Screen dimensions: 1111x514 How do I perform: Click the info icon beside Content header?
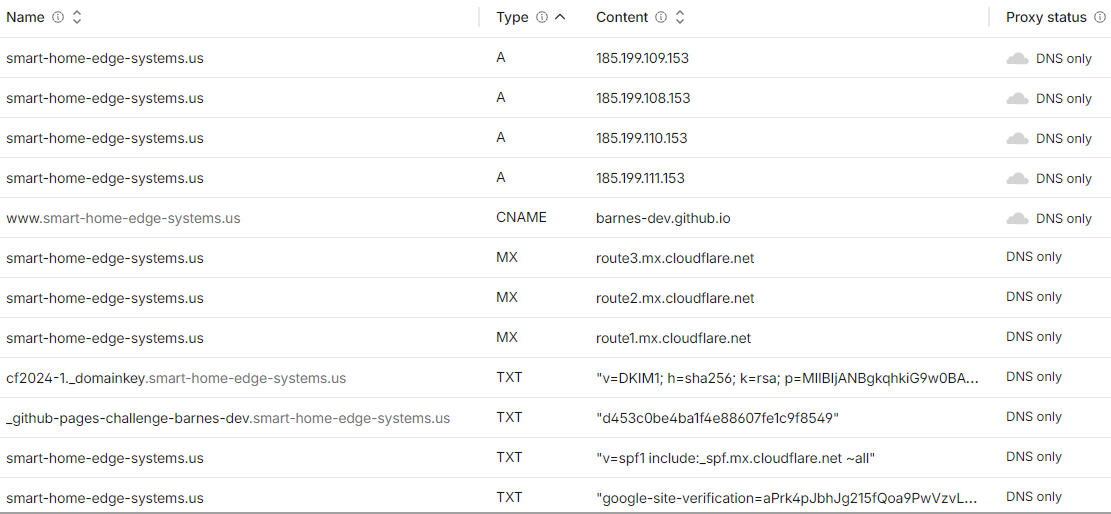(x=661, y=18)
